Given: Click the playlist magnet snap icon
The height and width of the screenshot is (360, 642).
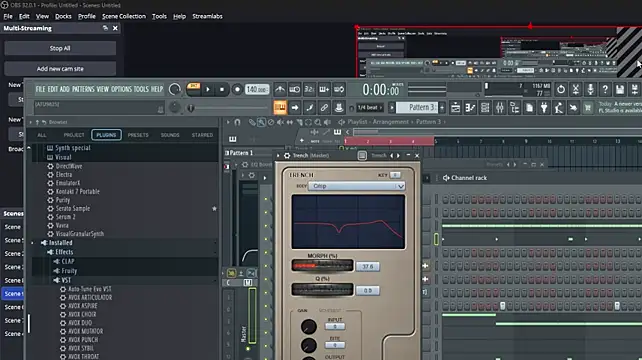Looking at the screenshot, I should [237, 122].
